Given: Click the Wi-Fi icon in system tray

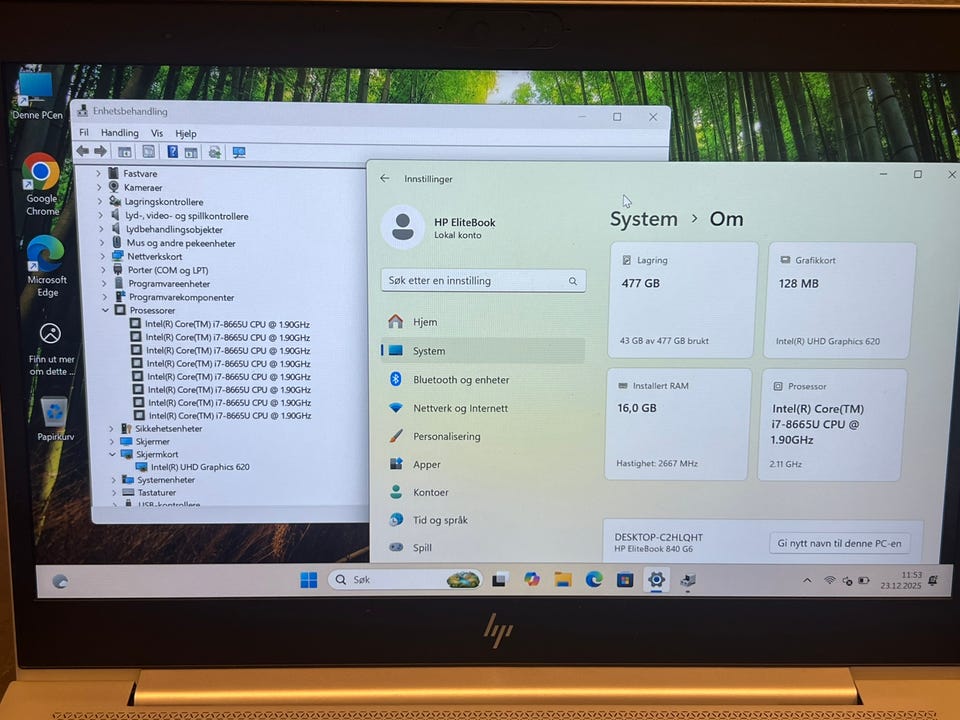Looking at the screenshot, I should pos(829,580).
